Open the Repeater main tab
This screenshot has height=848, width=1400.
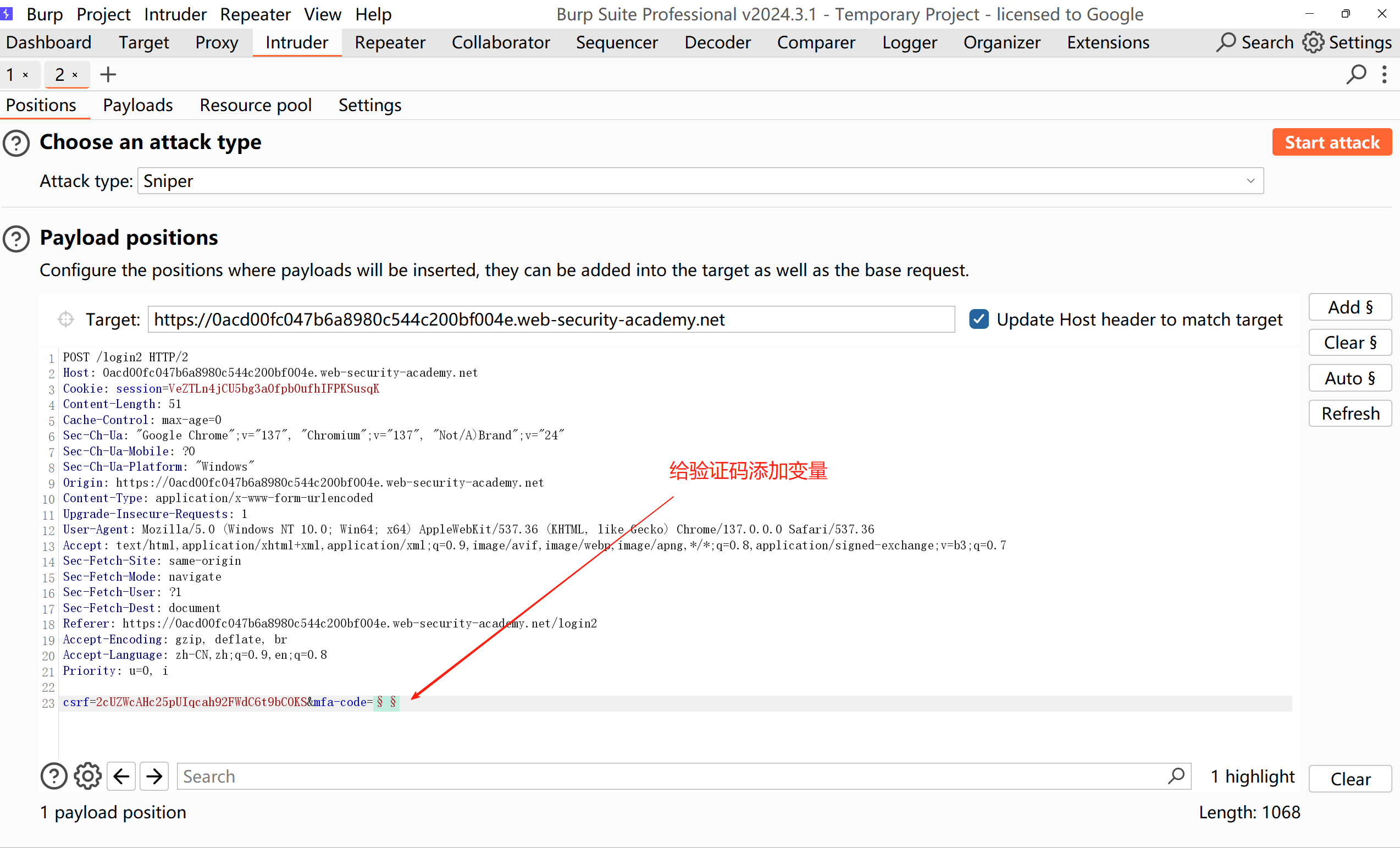tap(390, 43)
